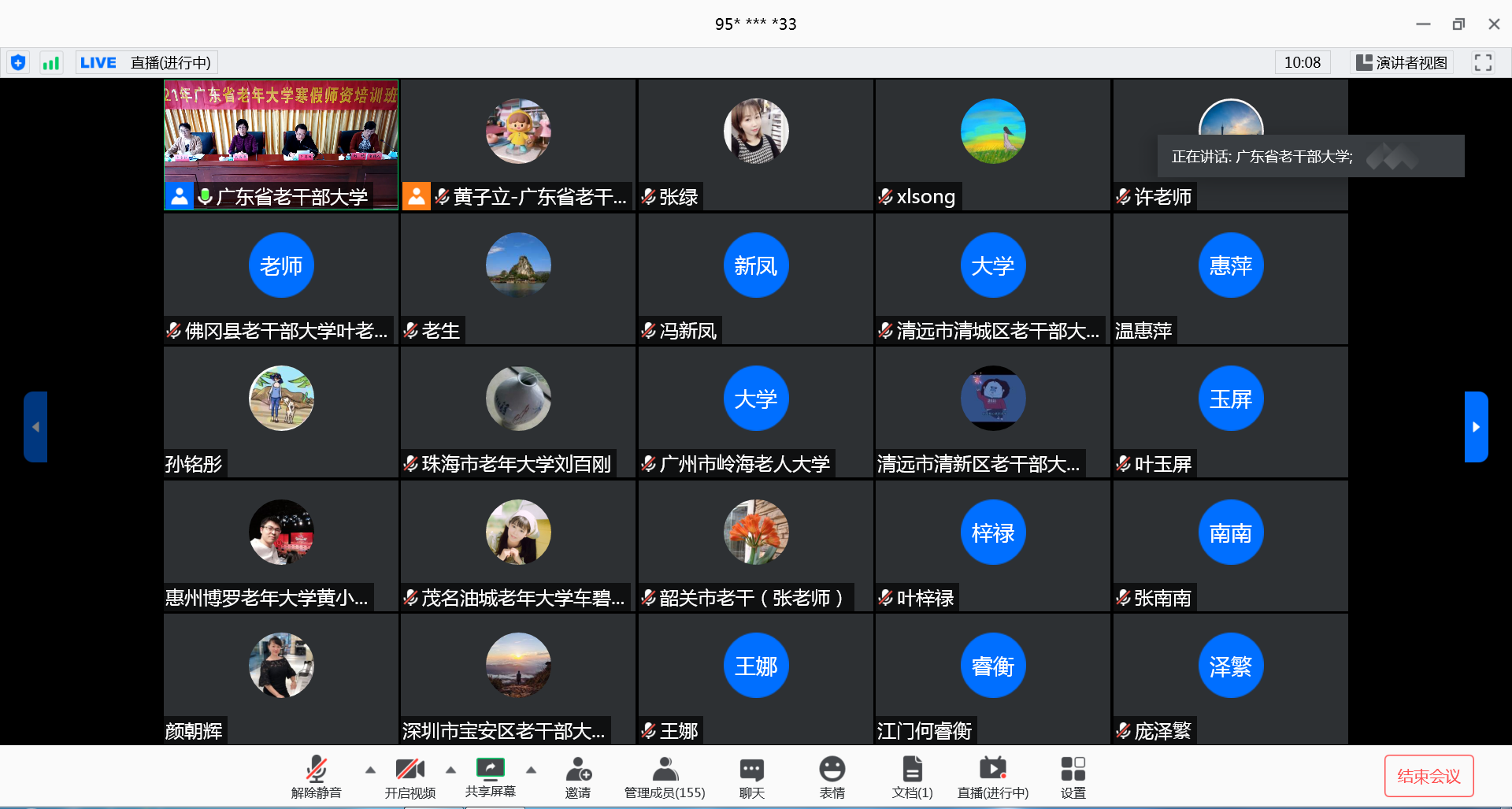Click the muted mic icon beside 张绿

click(649, 196)
